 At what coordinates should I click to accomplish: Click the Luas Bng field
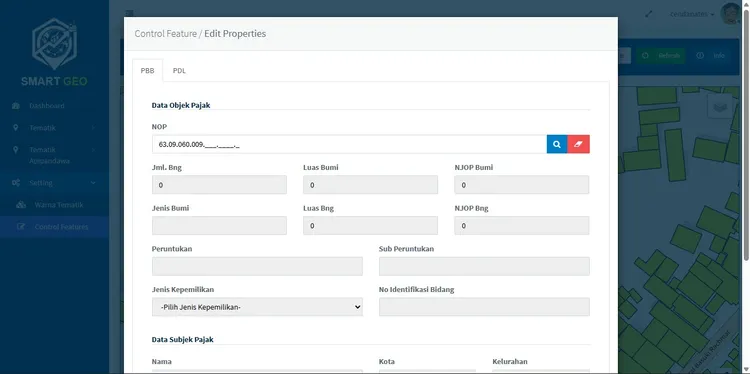[x=370, y=225]
